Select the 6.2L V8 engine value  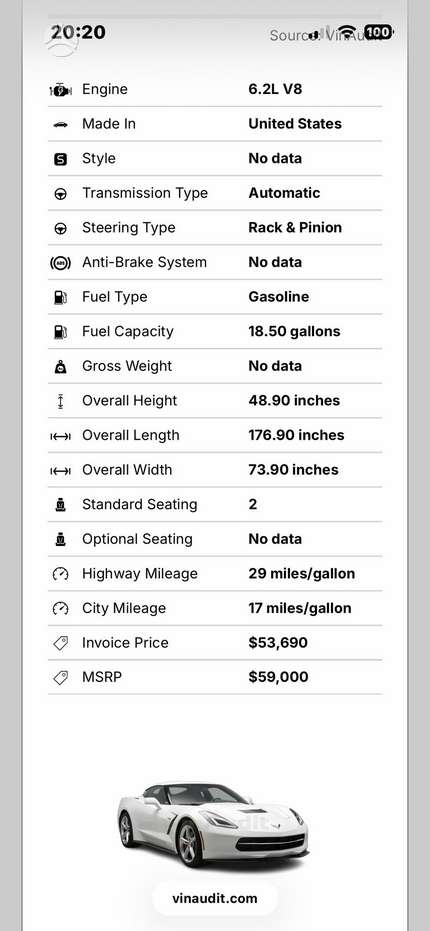coord(277,90)
